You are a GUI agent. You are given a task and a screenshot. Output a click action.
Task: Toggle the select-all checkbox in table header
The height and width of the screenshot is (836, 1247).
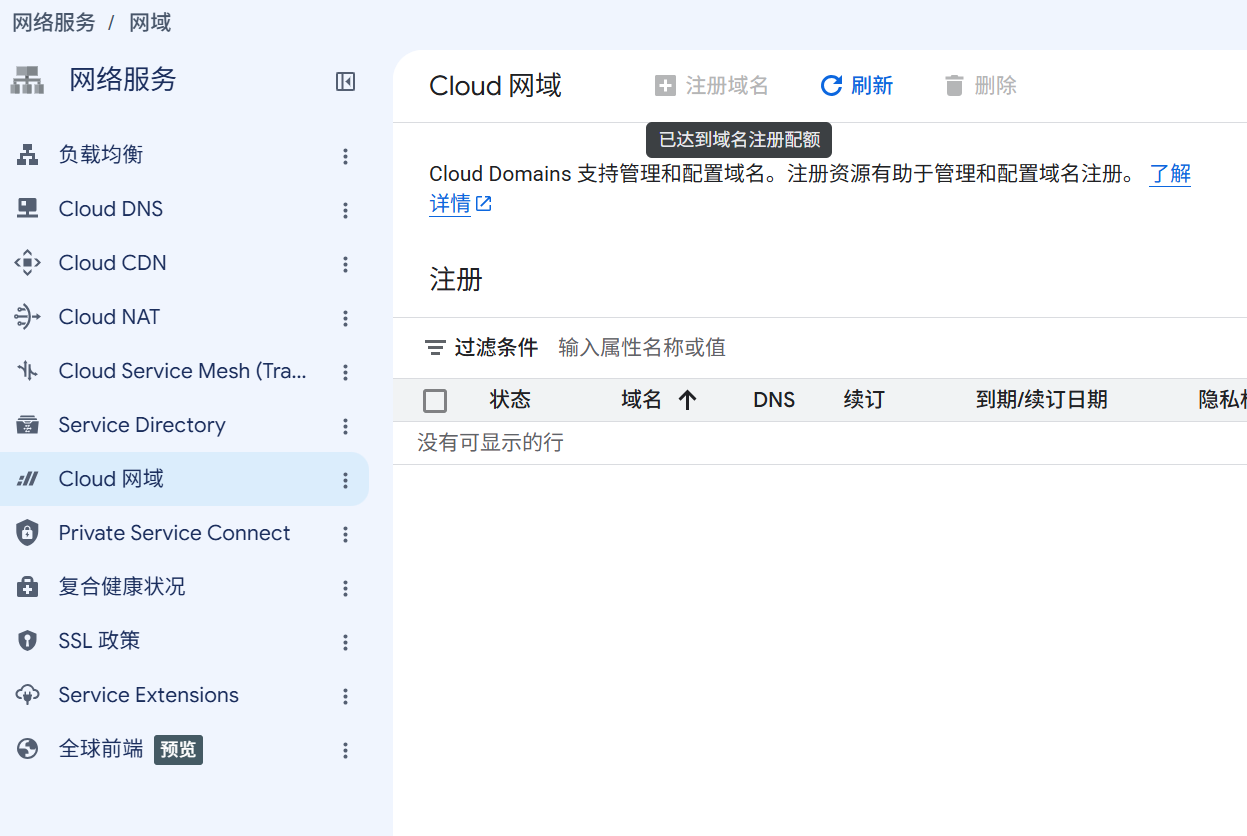coord(435,401)
